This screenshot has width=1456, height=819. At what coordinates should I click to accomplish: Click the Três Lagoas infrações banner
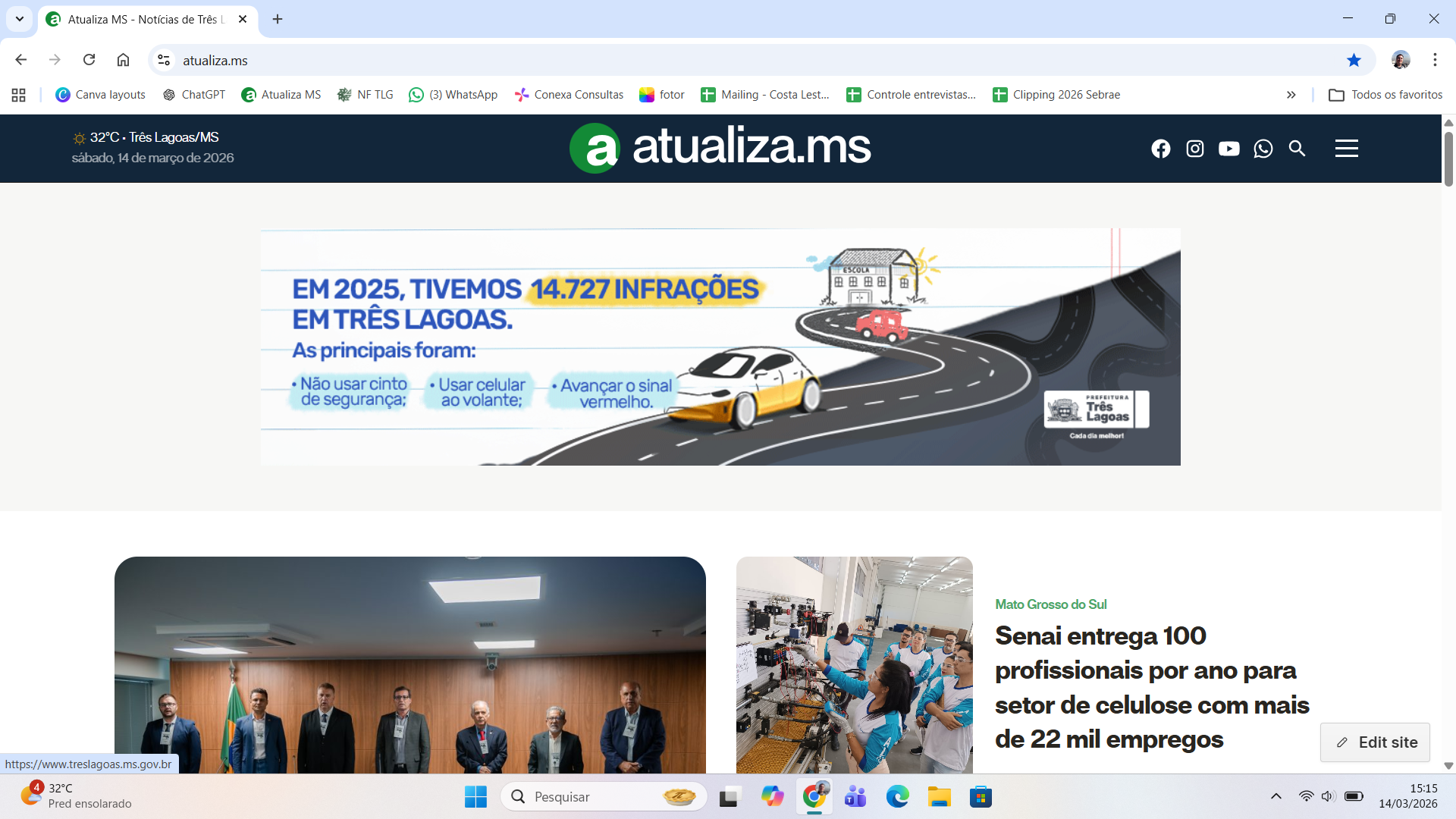(720, 347)
